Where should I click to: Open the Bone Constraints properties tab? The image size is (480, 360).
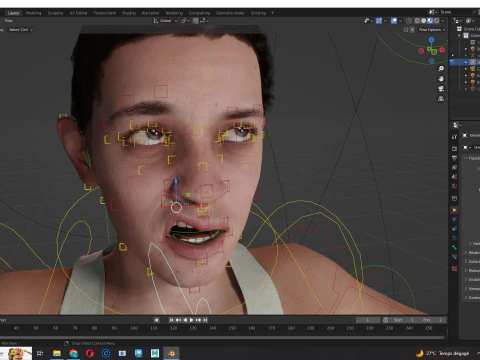(454, 257)
